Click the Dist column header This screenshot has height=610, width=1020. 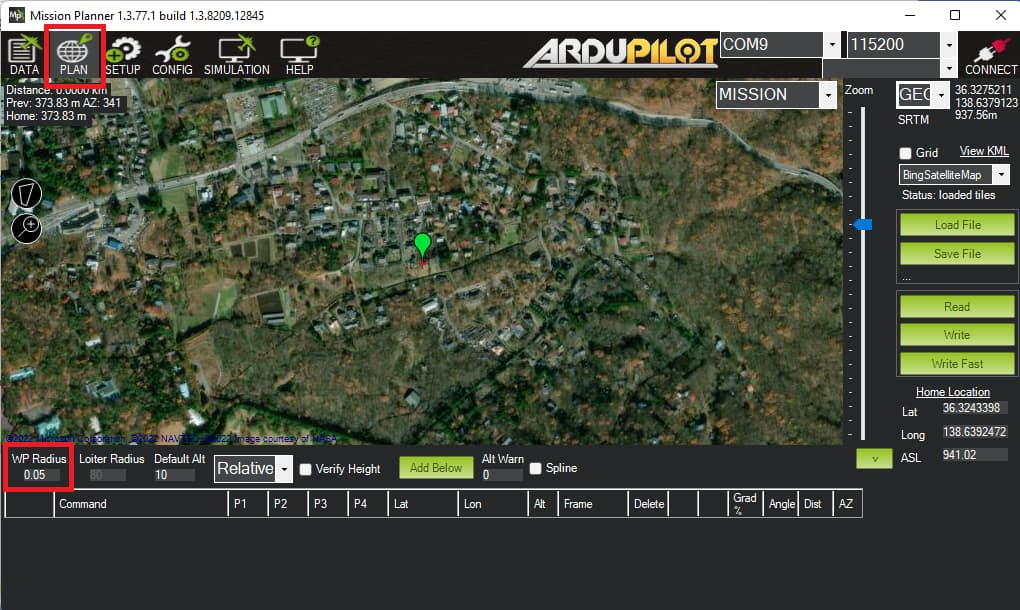pyautogui.click(x=816, y=503)
